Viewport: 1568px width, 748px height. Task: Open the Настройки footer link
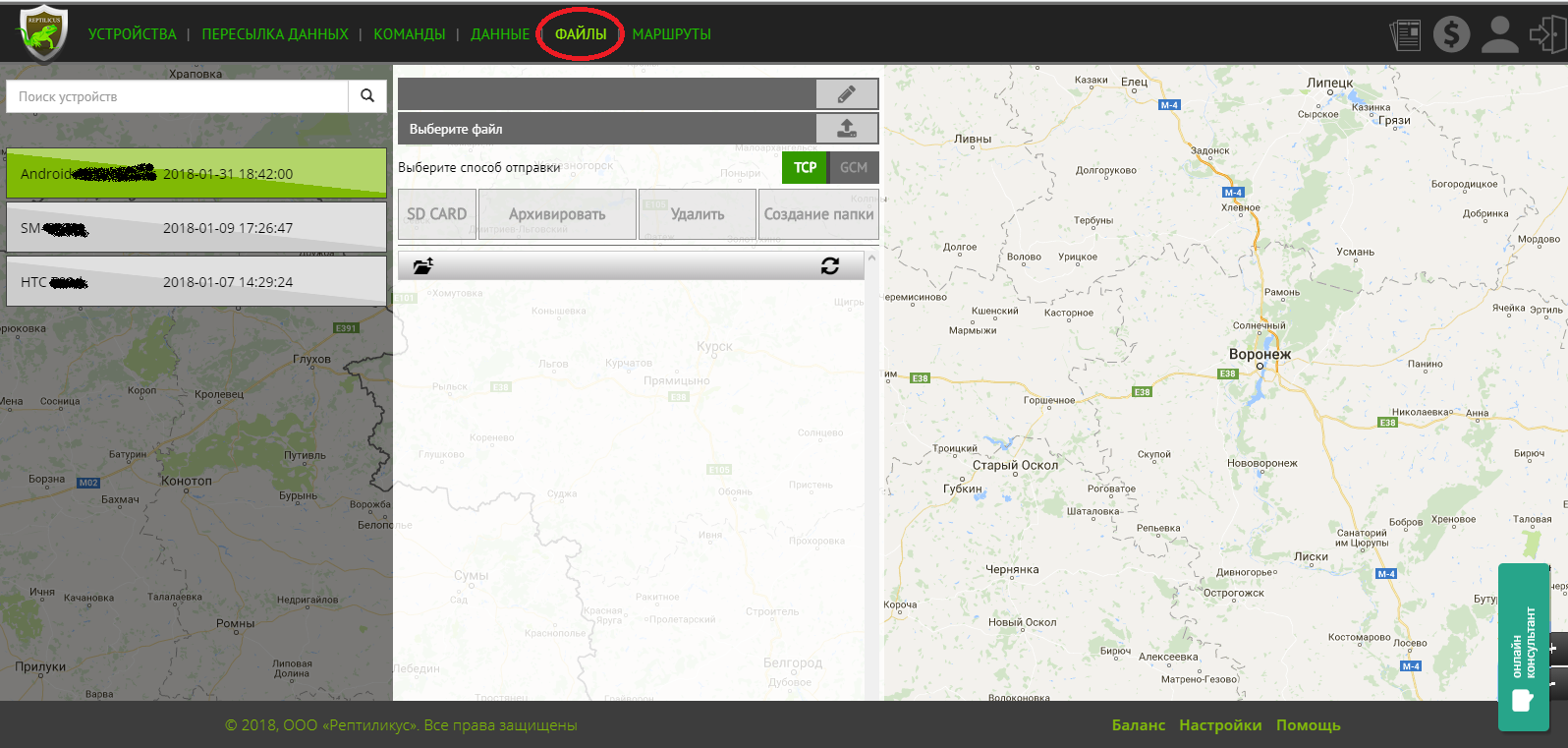1220,725
